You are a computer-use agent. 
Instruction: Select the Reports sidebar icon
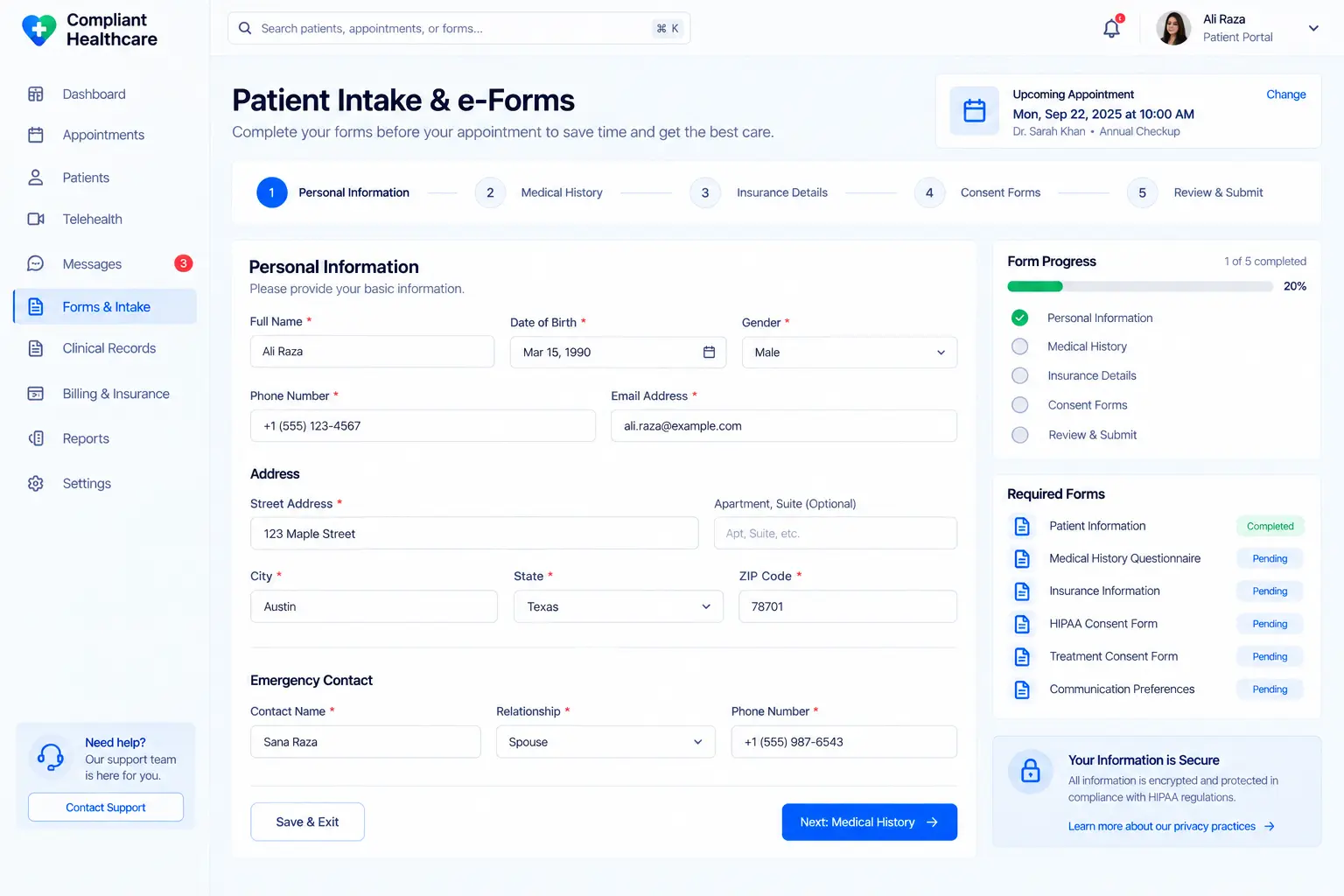click(x=36, y=438)
